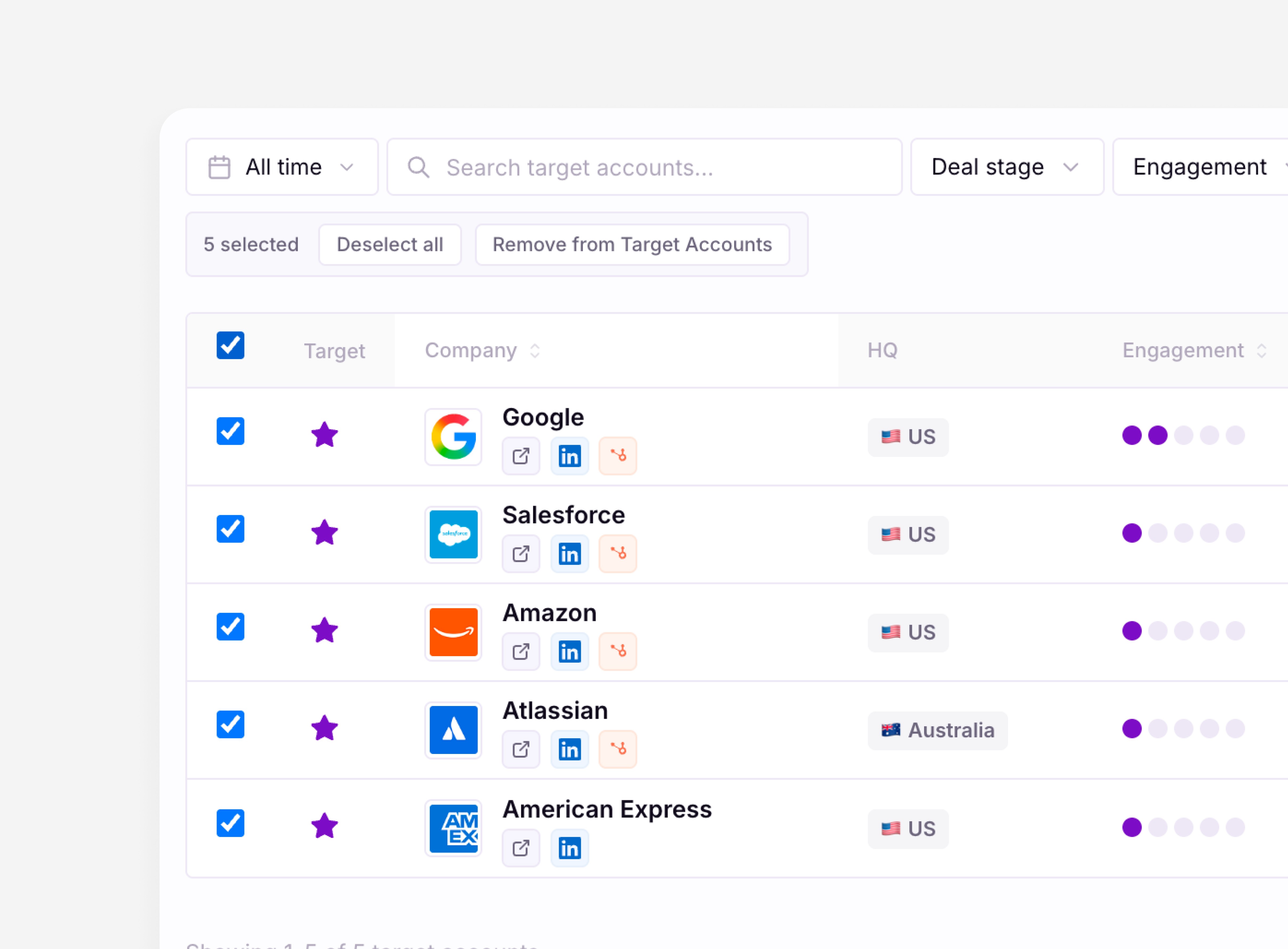Click the calendar icon in All time
The height and width of the screenshot is (949, 1288).
[x=219, y=168]
